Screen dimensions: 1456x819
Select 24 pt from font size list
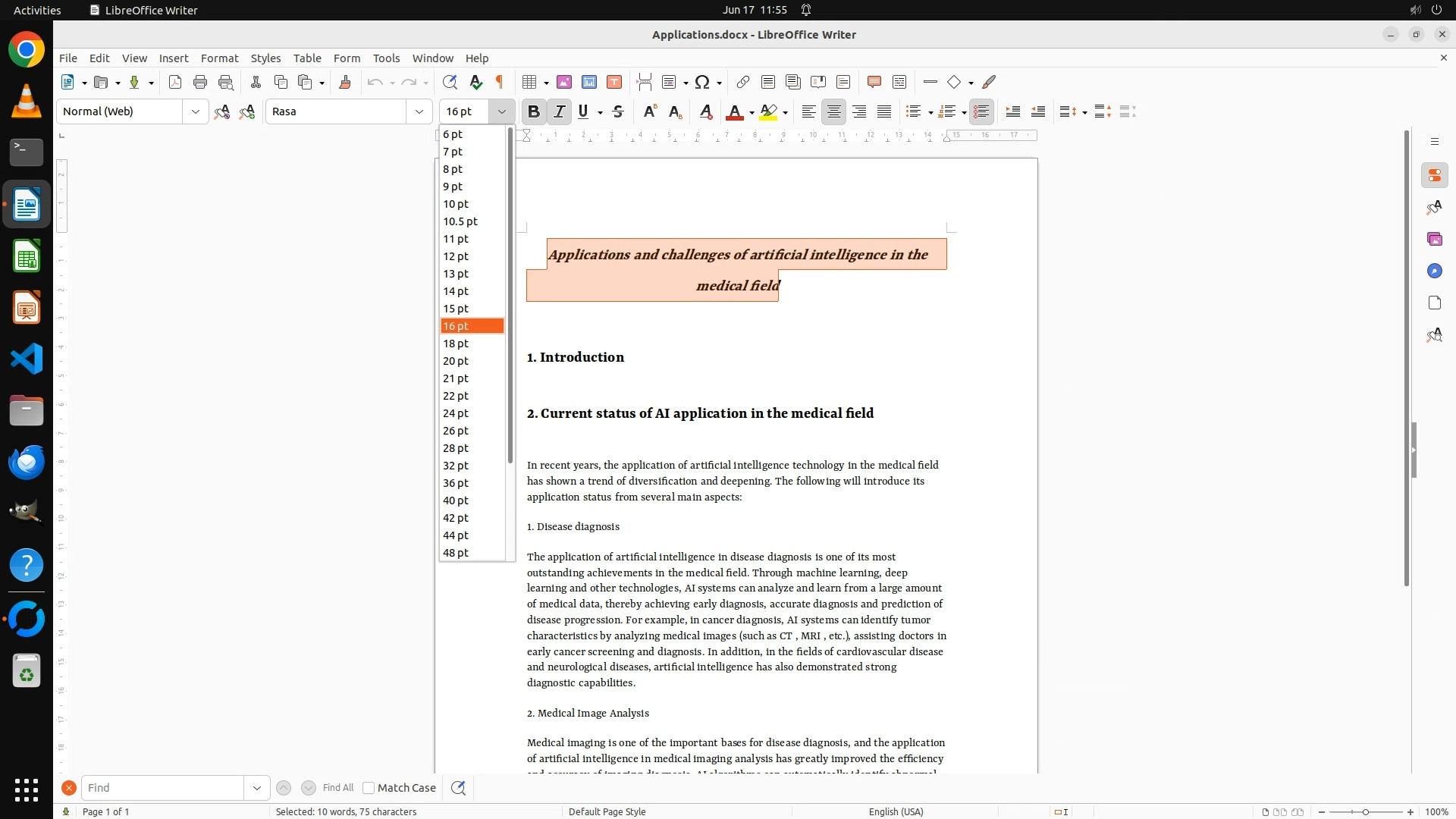[x=456, y=413]
